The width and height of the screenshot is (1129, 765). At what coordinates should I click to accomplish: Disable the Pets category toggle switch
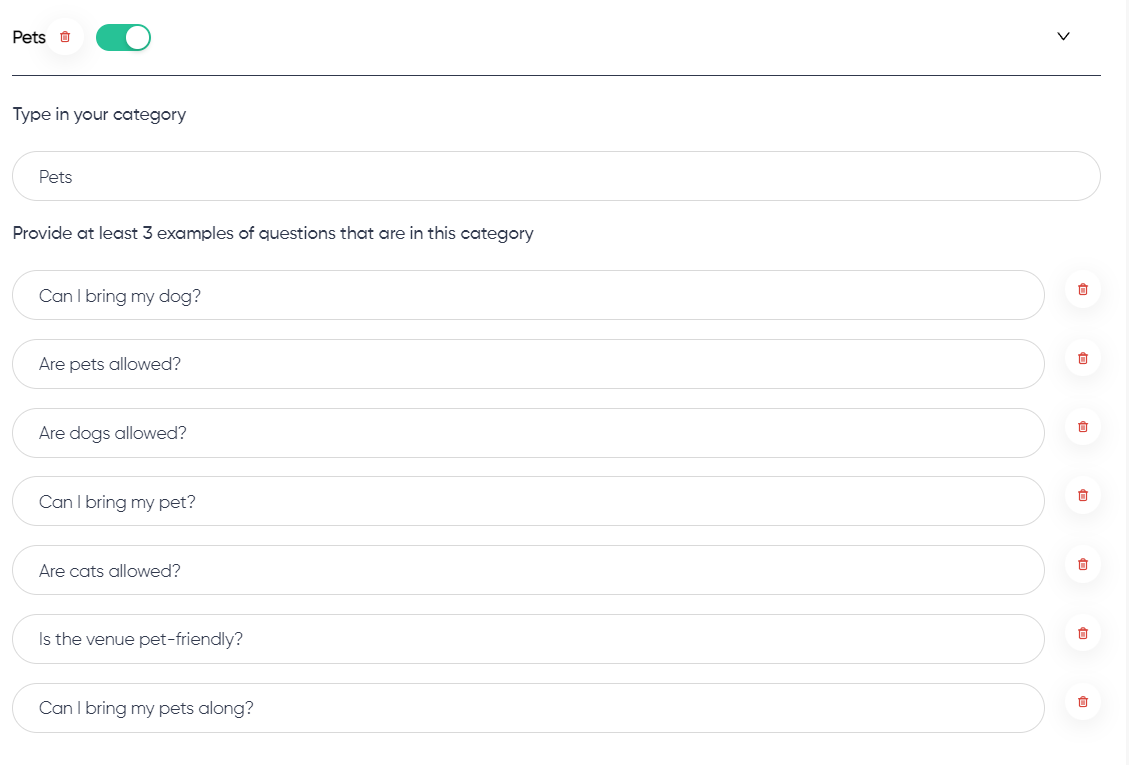tap(123, 37)
